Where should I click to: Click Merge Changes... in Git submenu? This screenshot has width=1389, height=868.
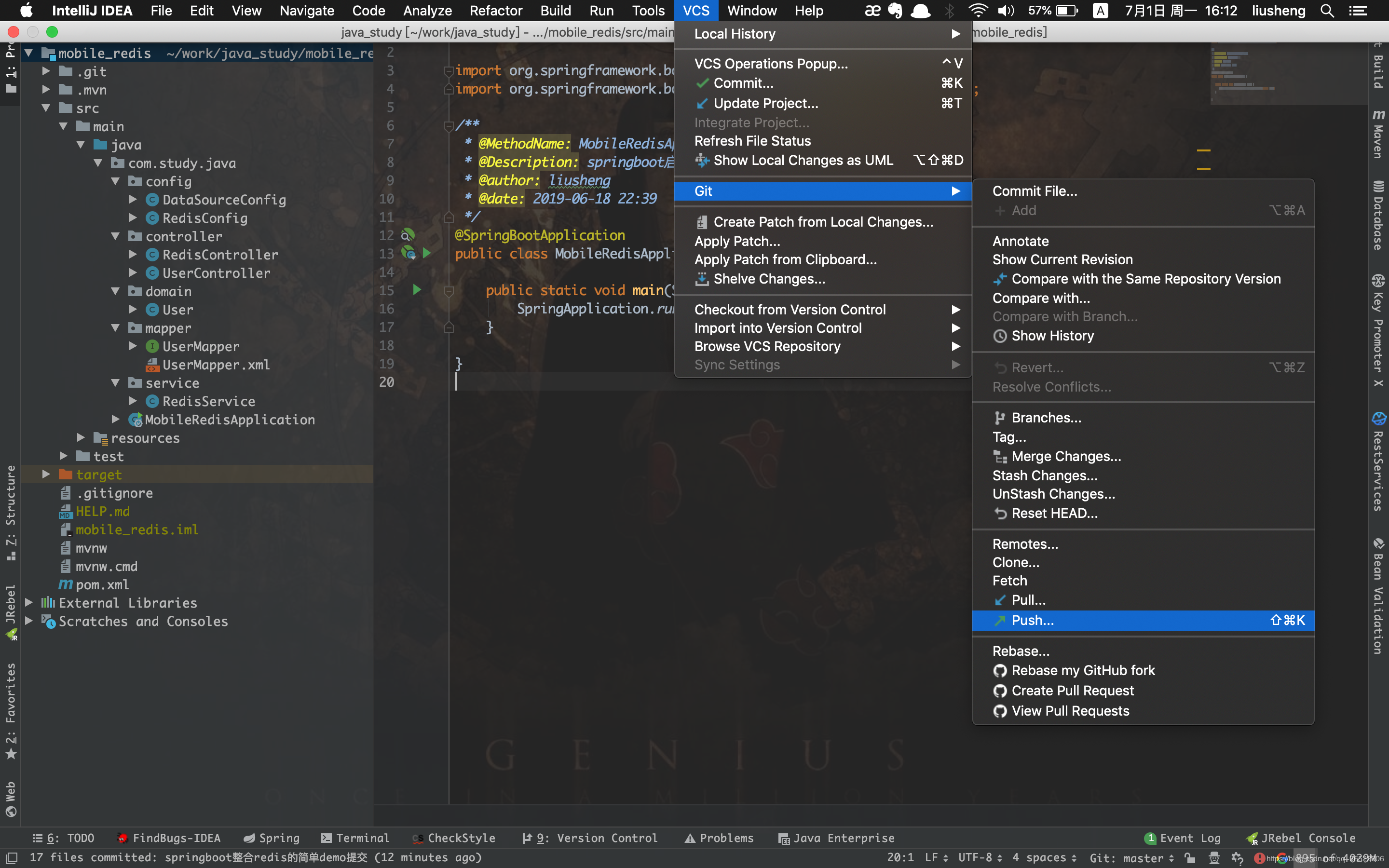1065,455
